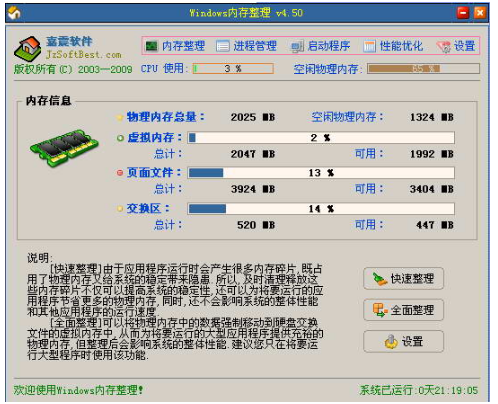Click the top 设置 tools icon
Viewport: 498px width, 404px height.
(444, 47)
